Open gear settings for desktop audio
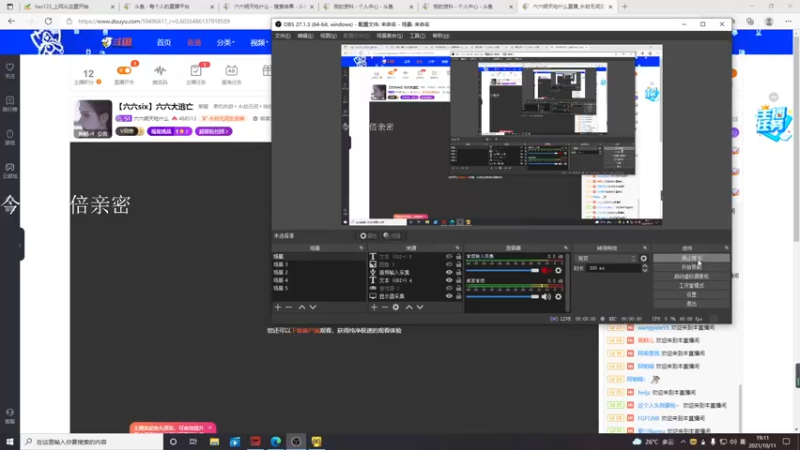The height and width of the screenshot is (450, 800). pyautogui.click(x=558, y=296)
